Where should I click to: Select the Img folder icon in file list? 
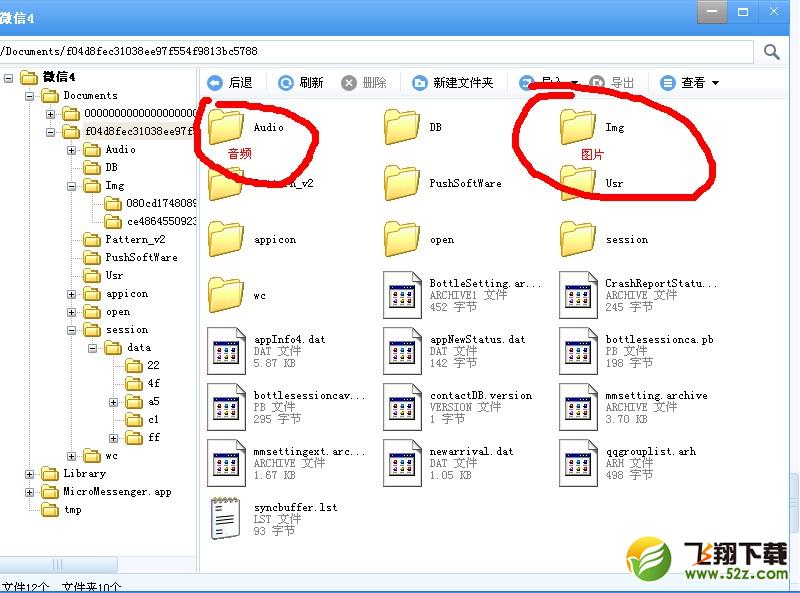click(577, 127)
